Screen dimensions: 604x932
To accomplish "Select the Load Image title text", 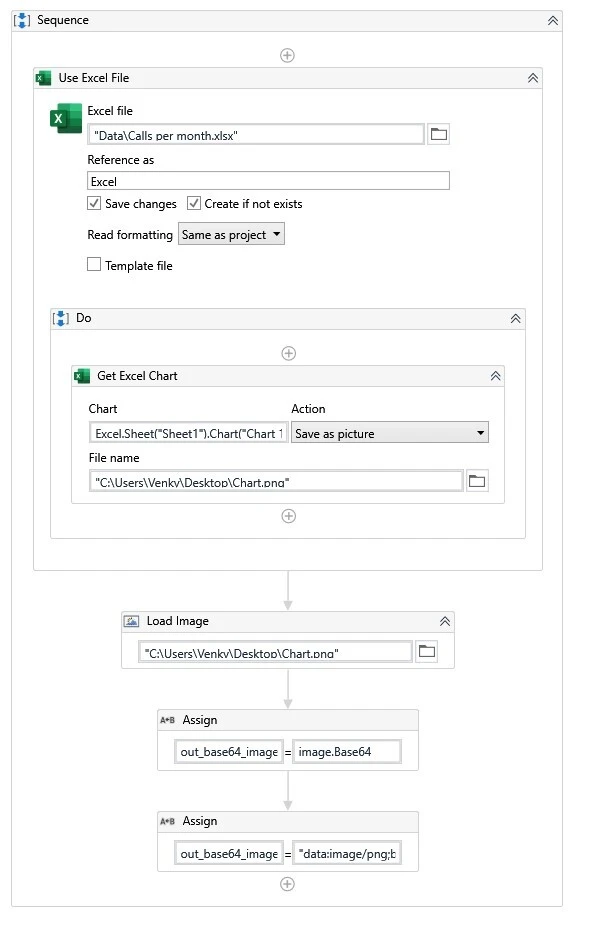I will pyautogui.click(x=178, y=621).
